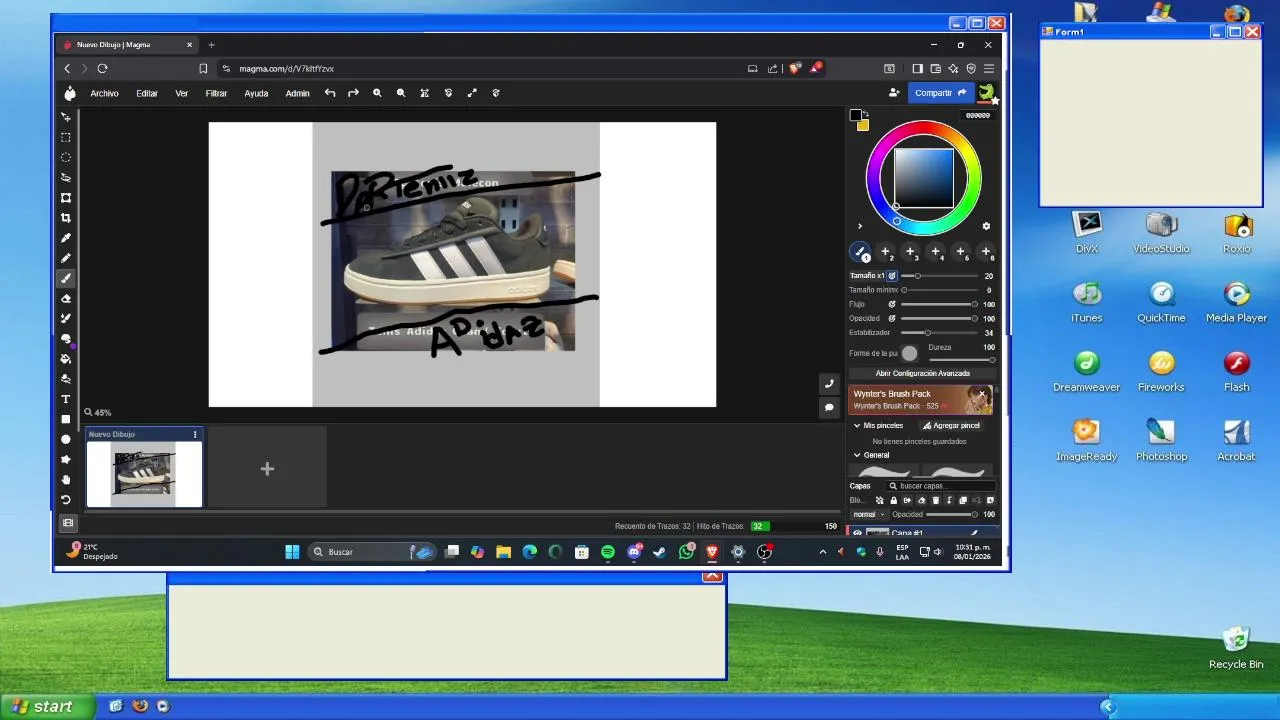The image size is (1280, 720).
Task: Collapse the General brushes section
Action: 857,455
